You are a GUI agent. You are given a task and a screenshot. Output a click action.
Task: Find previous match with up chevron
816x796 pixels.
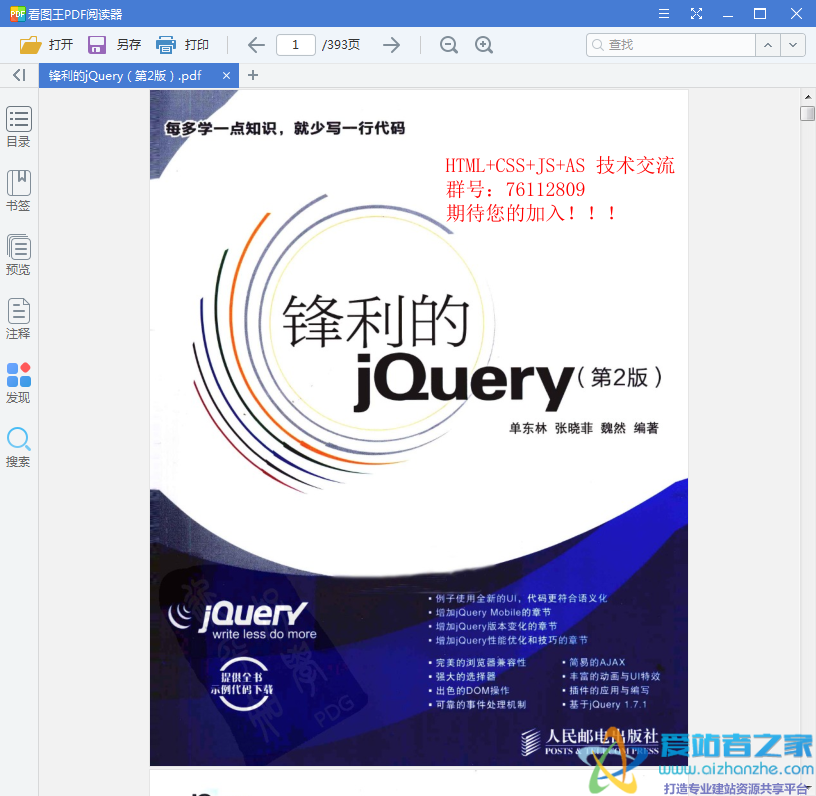tap(768, 45)
